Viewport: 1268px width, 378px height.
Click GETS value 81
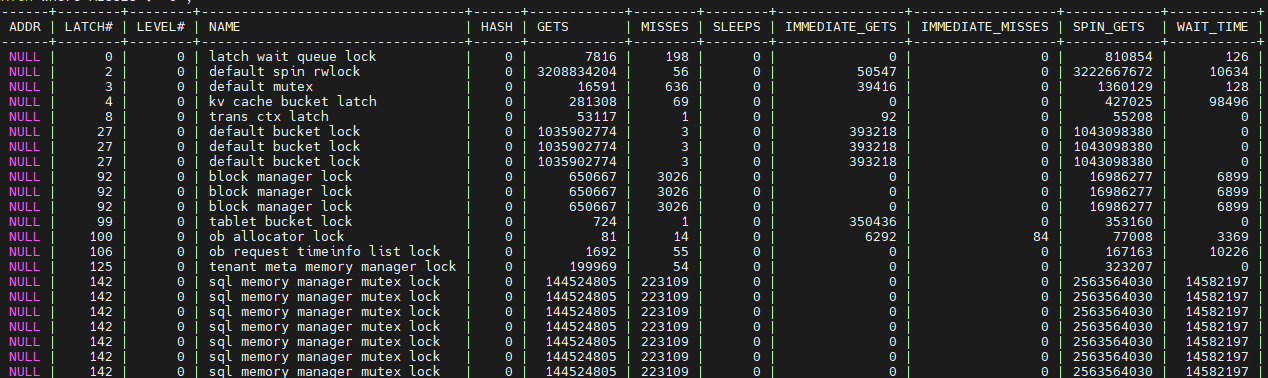[x=609, y=236]
